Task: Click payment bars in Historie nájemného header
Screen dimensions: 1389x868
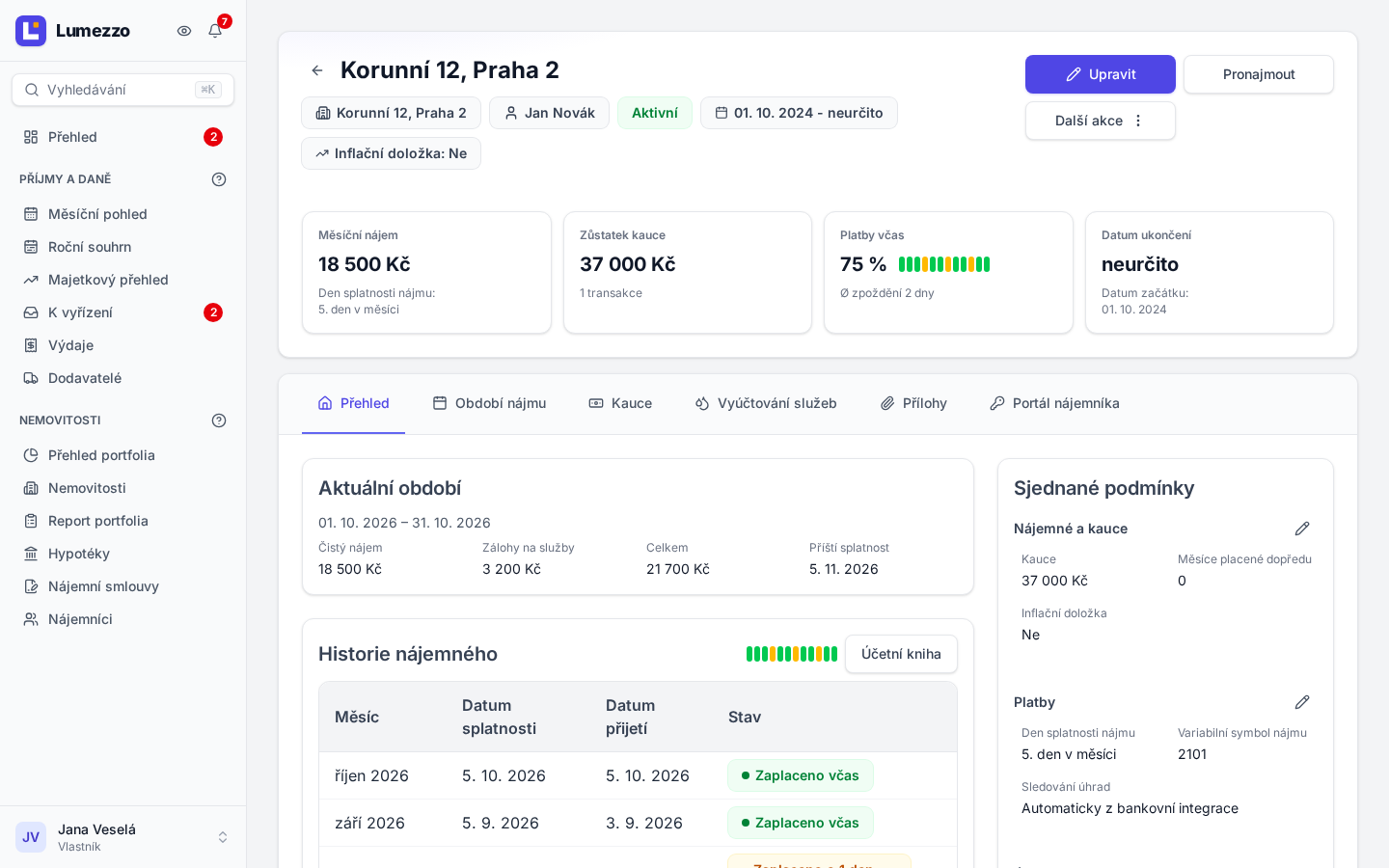Action: click(792, 654)
